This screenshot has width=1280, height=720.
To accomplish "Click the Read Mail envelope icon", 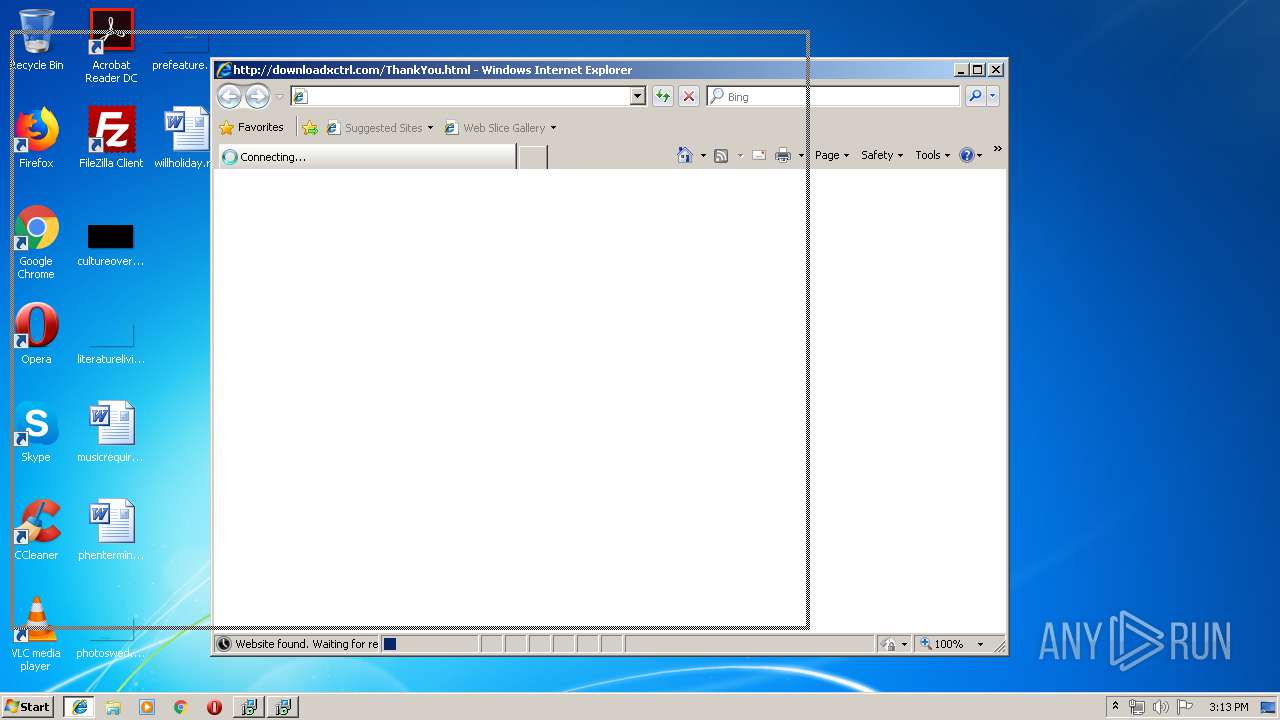I will [759, 155].
